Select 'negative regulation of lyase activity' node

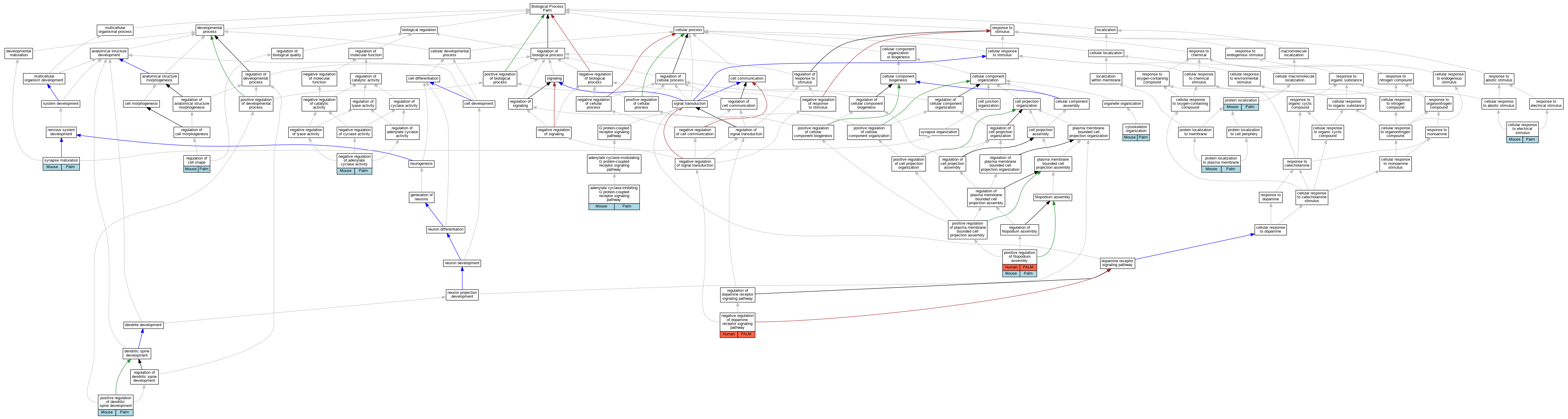click(306, 132)
